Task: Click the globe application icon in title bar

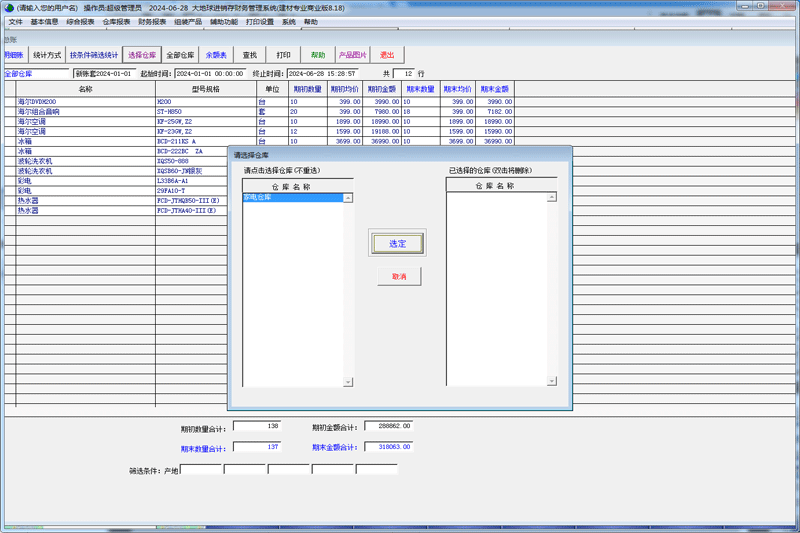Action: click(x=9, y=8)
